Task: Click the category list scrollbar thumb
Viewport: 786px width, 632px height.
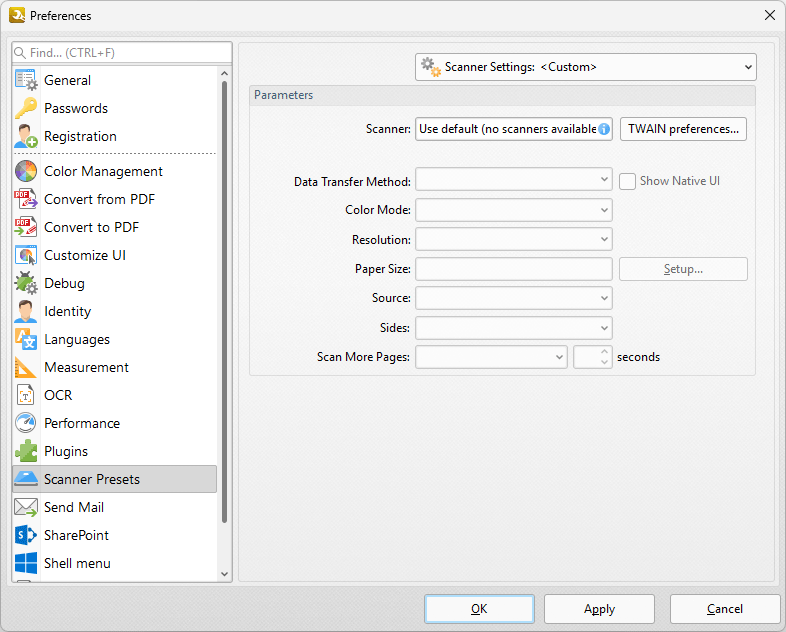Action: point(224,302)
